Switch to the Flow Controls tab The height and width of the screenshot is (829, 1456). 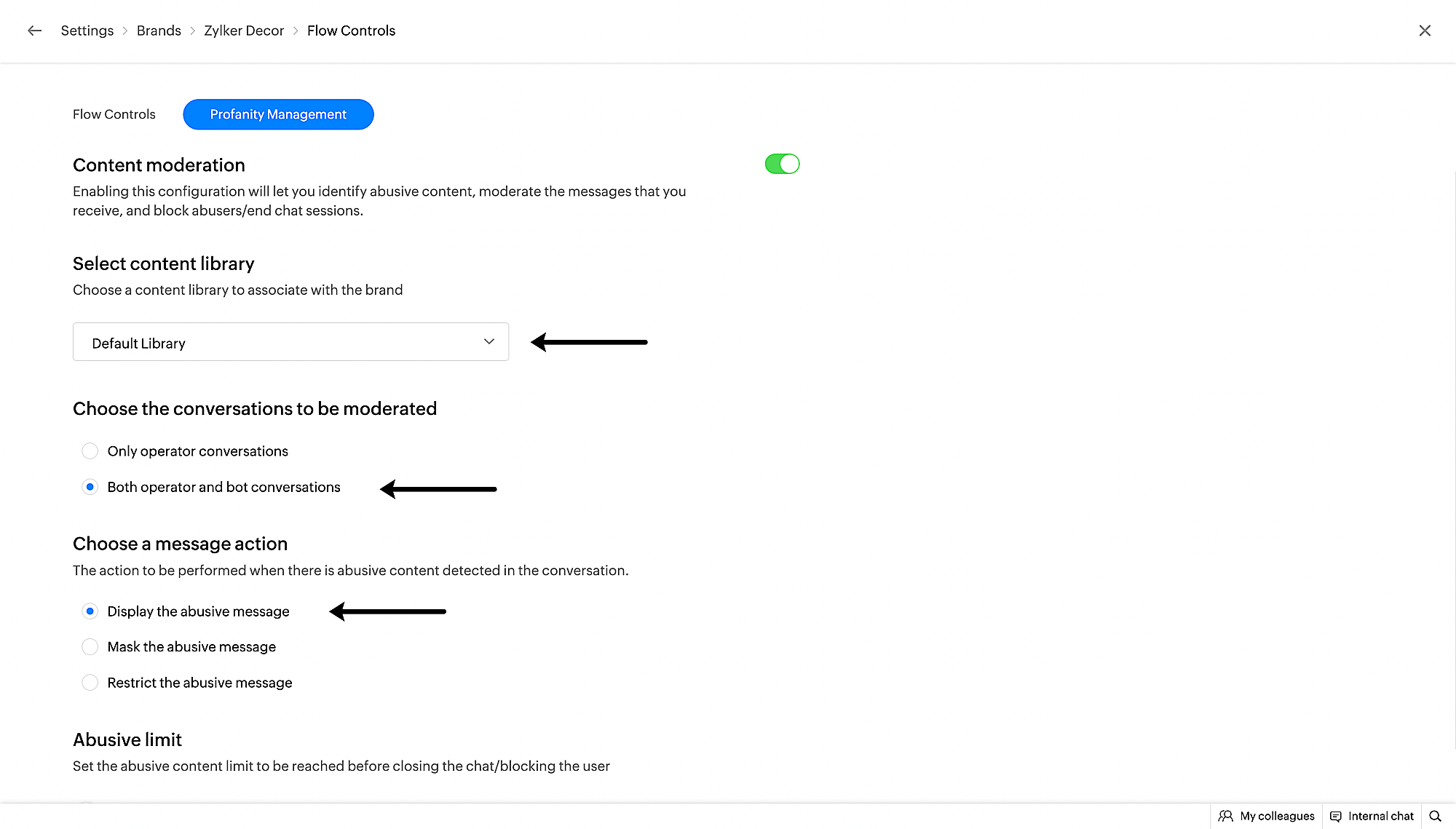pos(114,114)
